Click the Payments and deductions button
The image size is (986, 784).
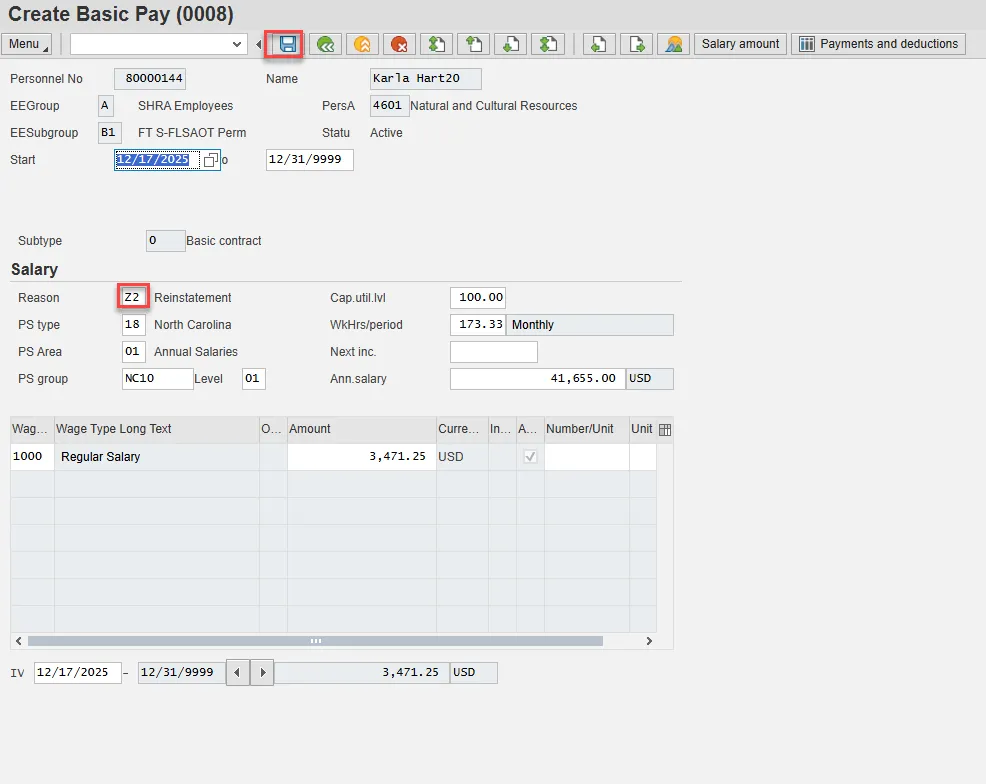(x=879, y=44)
